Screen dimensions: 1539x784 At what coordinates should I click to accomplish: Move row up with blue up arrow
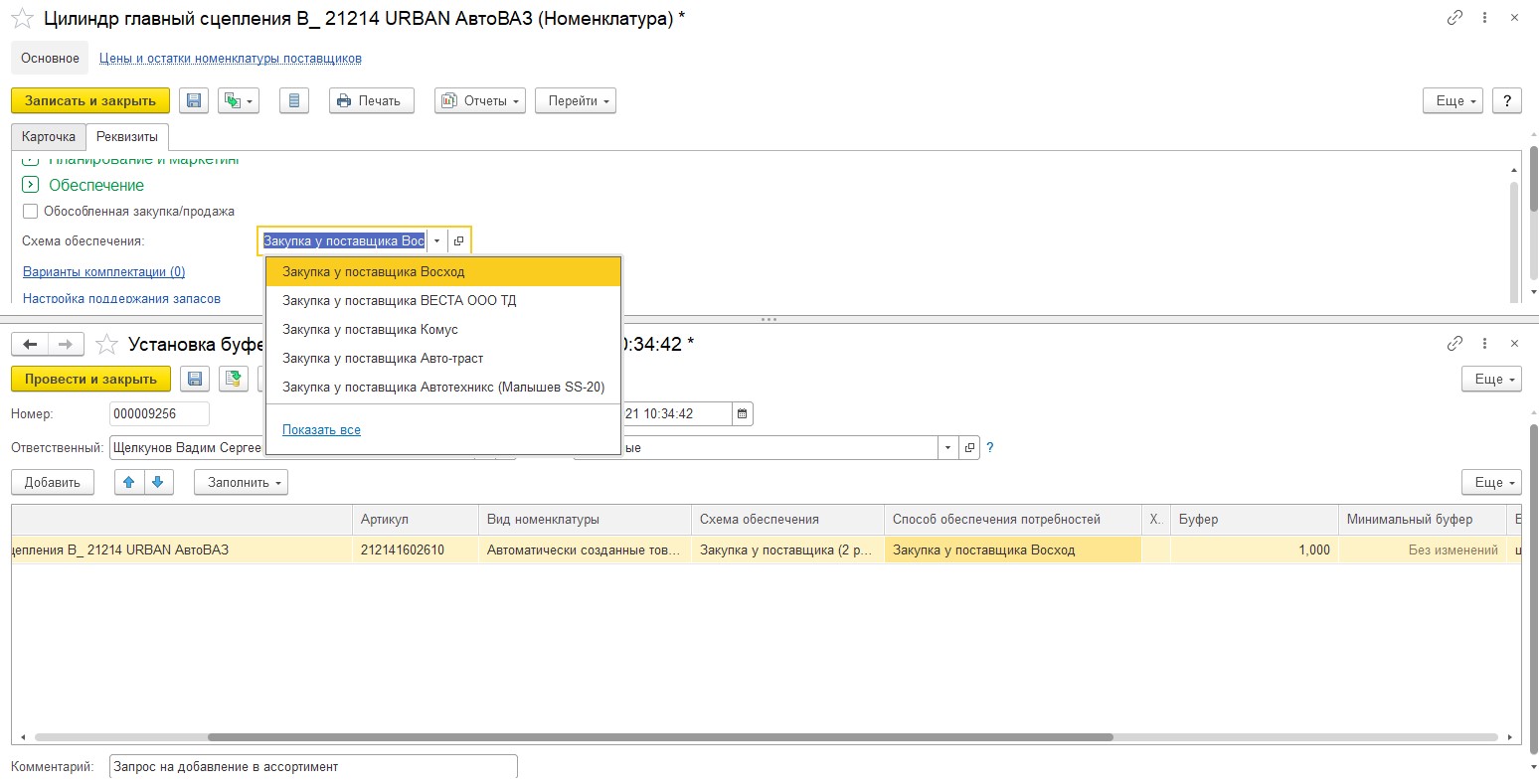129,482
